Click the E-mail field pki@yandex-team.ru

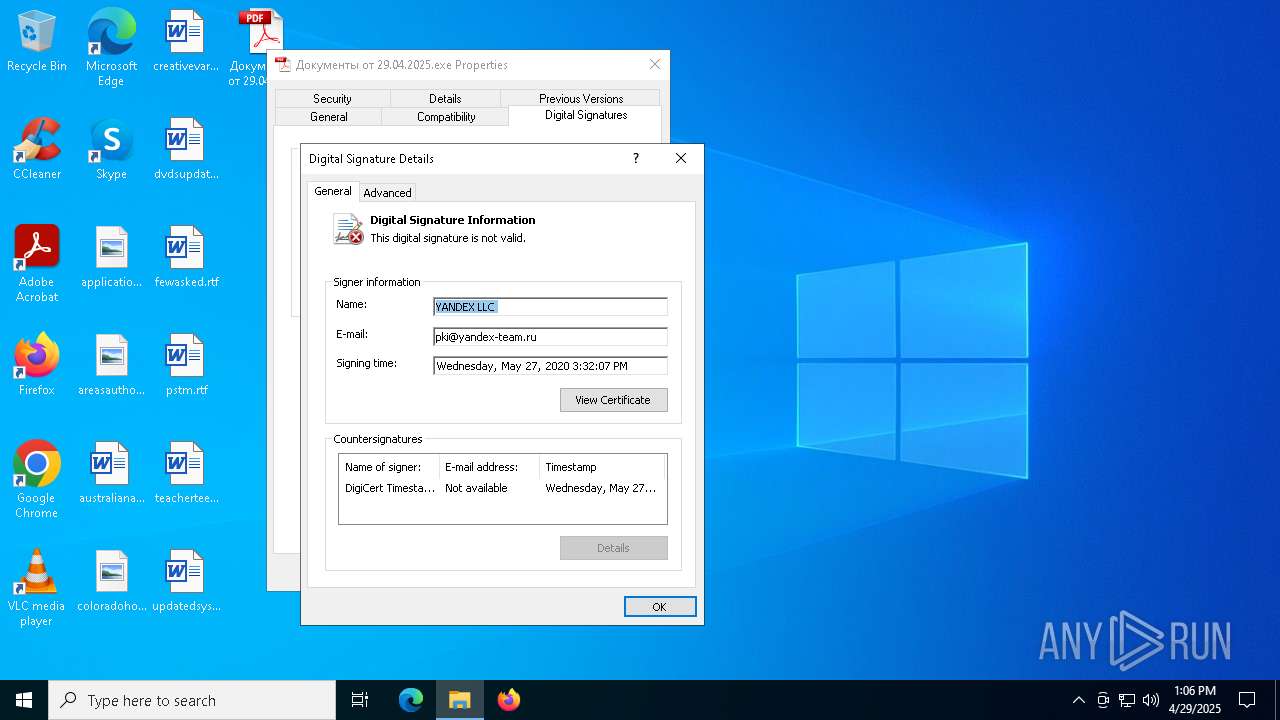(x=550, y=337)
